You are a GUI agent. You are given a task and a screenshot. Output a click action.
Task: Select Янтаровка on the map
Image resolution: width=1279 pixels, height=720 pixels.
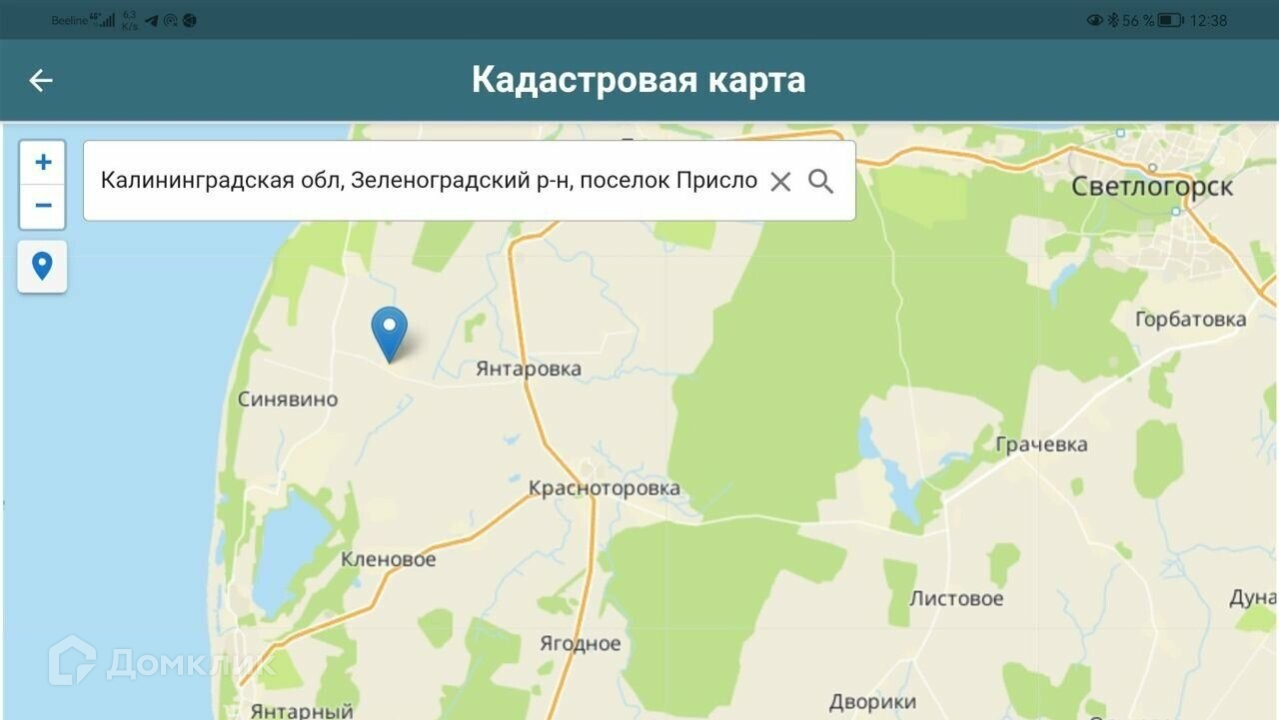point(528,369)
